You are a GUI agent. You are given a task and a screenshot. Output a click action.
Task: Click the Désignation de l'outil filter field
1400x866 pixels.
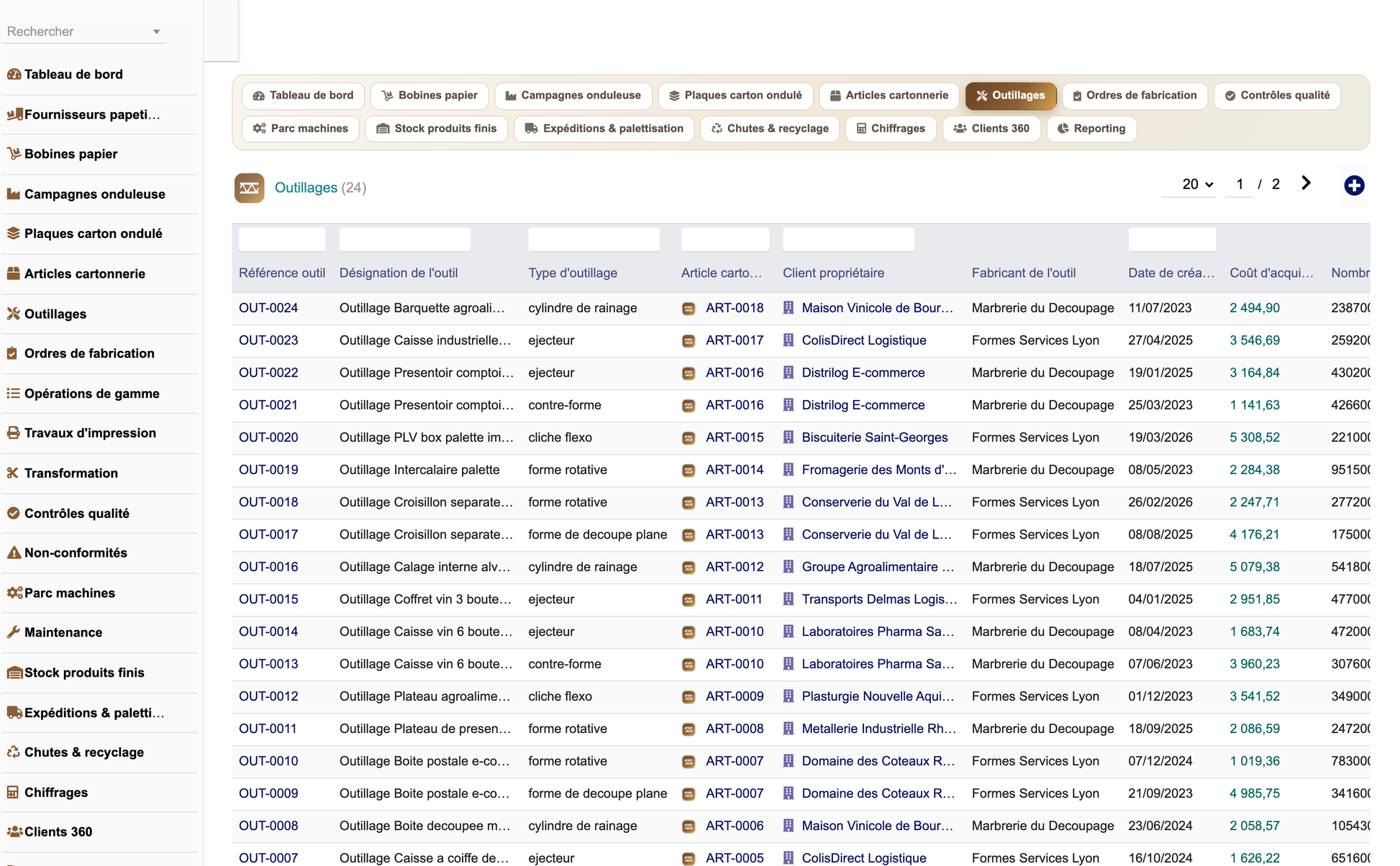pos(405,239)
